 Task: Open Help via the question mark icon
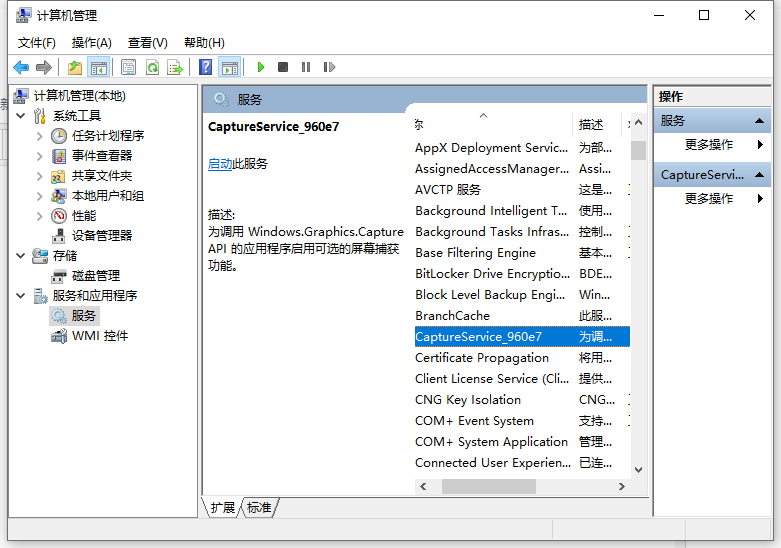pyautogui.click(x=205, y=67)
